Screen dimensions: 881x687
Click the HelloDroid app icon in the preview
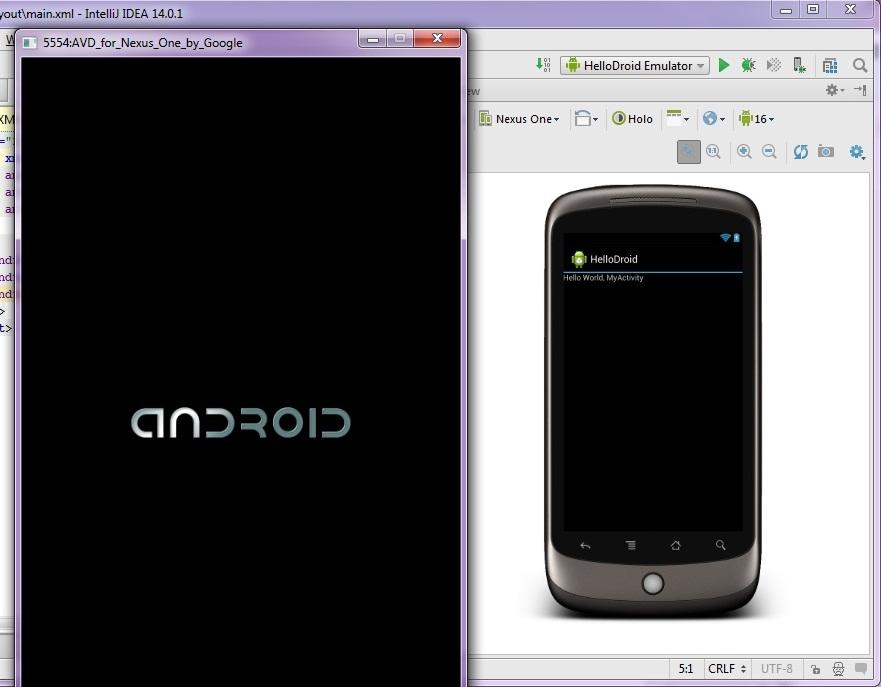579,259
